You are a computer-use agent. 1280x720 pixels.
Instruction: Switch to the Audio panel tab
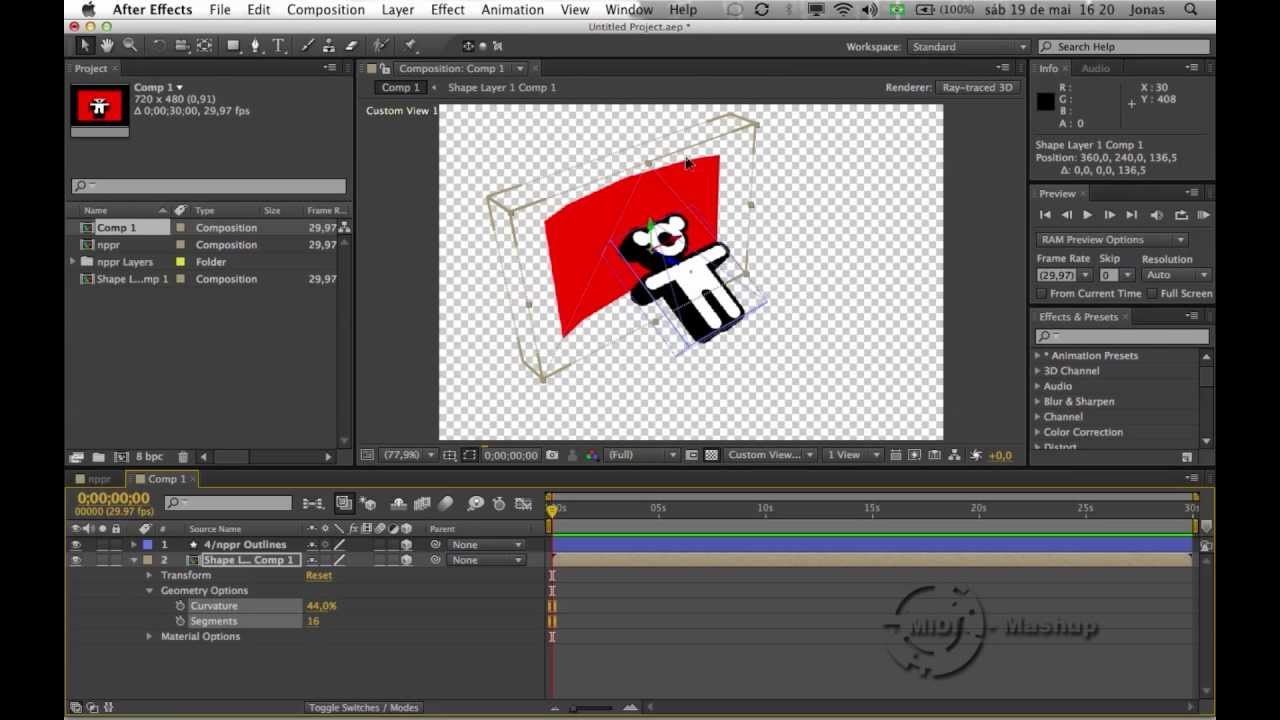[x=1095, y=69]
